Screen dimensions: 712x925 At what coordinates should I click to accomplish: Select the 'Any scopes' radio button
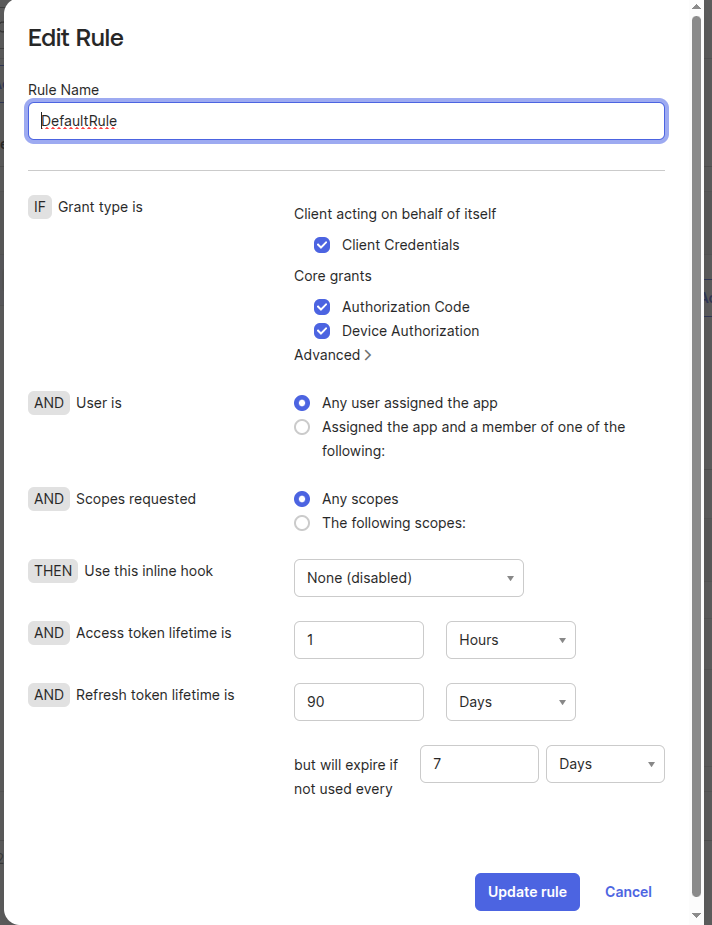302,499
